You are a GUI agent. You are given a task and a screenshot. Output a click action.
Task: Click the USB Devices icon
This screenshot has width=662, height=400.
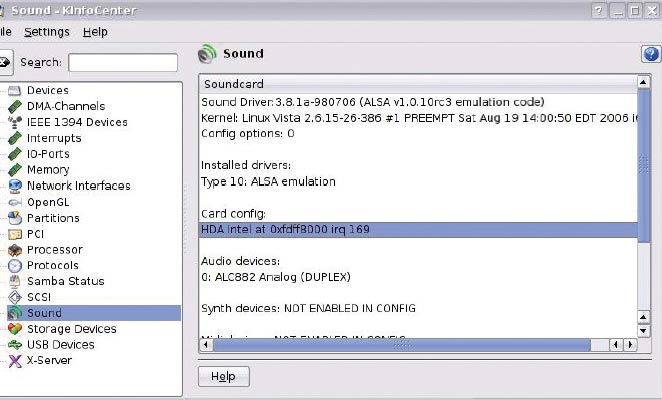15,345
